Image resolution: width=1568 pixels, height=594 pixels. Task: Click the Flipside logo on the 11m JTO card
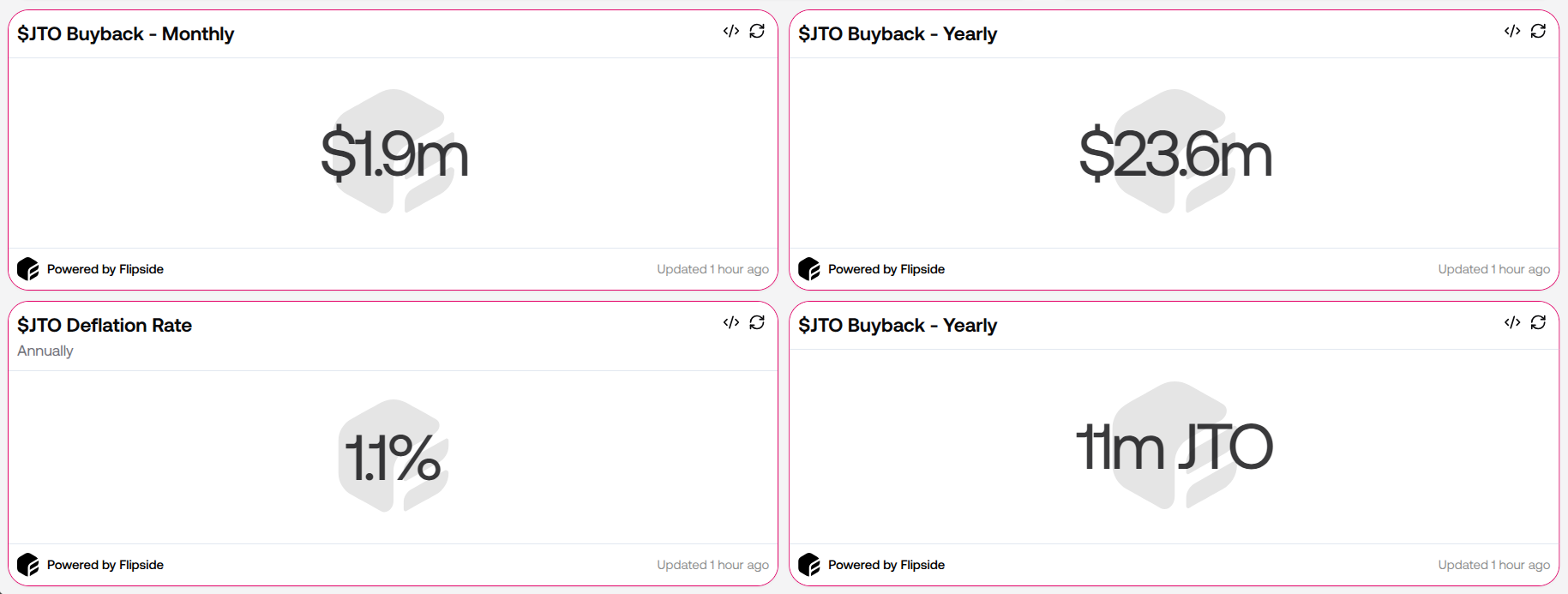point(809,564)
